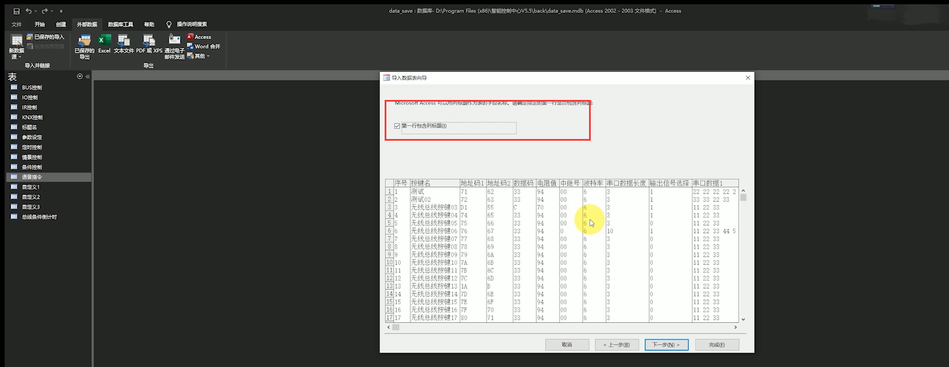
Task: Click the 串口数据1 column header
Action: pos(715,183)
